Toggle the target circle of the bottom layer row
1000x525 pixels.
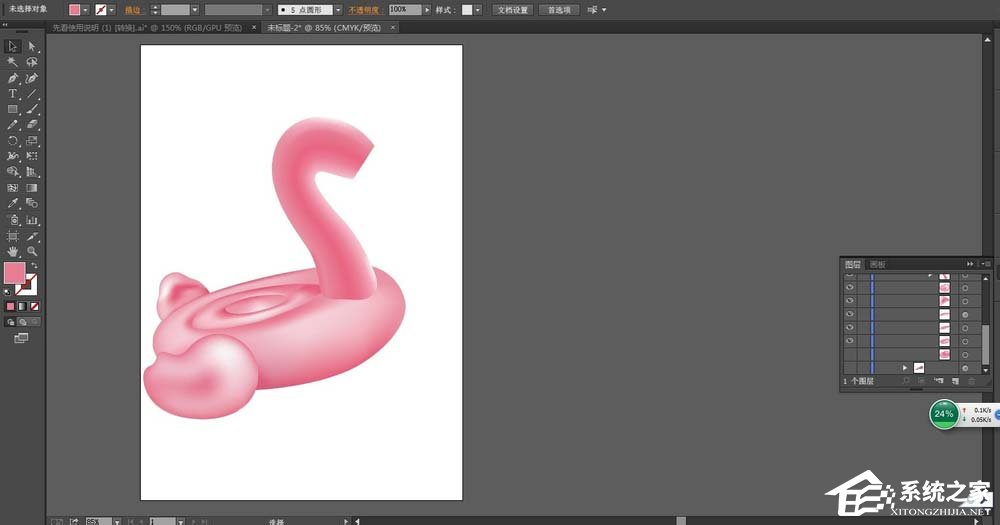965,368
